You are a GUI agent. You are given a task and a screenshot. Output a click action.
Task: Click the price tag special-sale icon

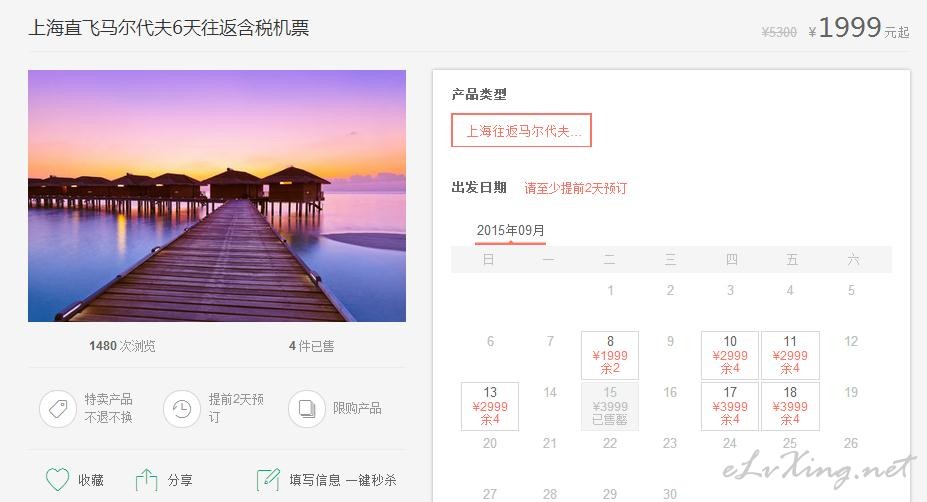coord(58,408)
